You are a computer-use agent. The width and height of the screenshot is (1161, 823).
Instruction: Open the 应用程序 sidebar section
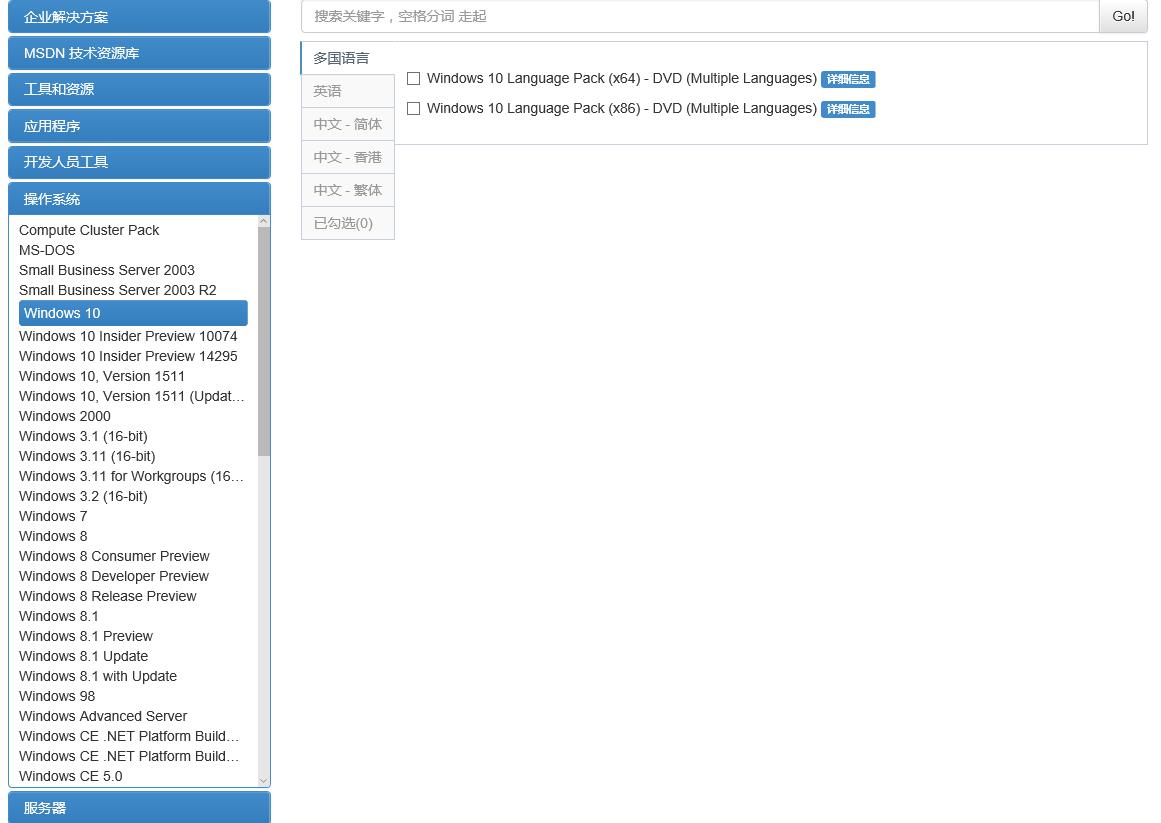tap(139, 126)
